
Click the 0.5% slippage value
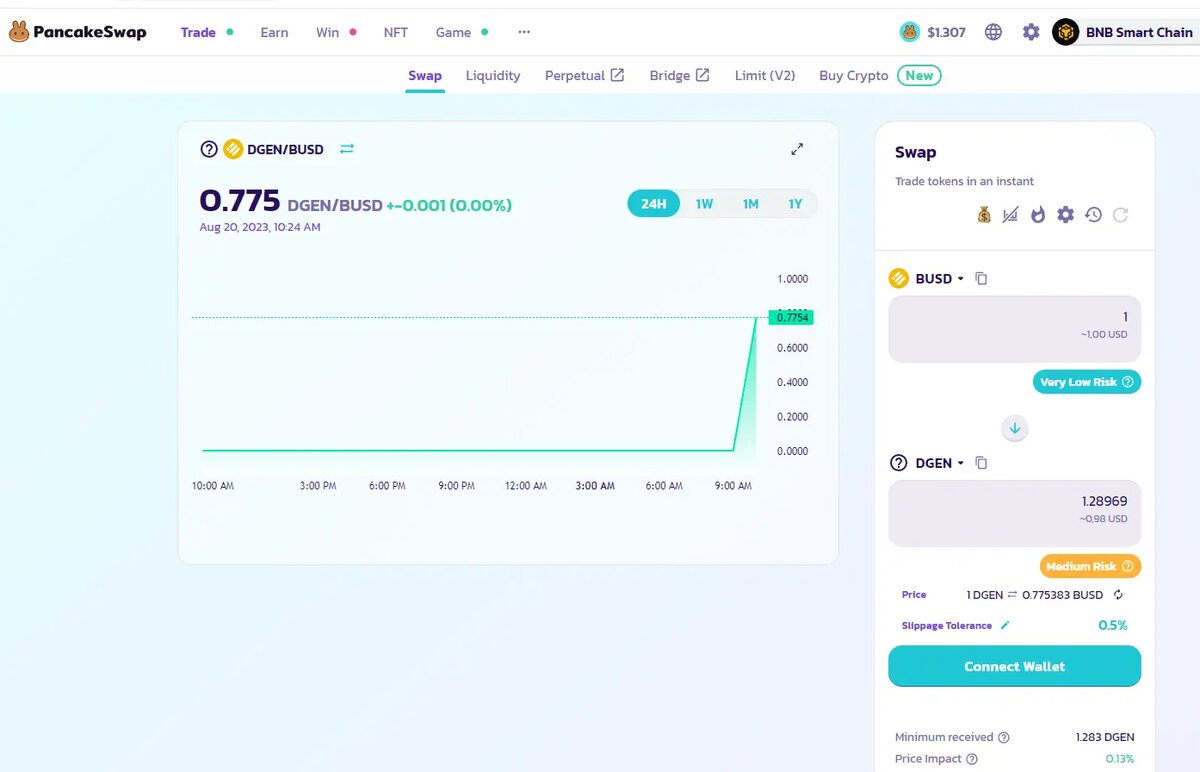[1112, 625]
